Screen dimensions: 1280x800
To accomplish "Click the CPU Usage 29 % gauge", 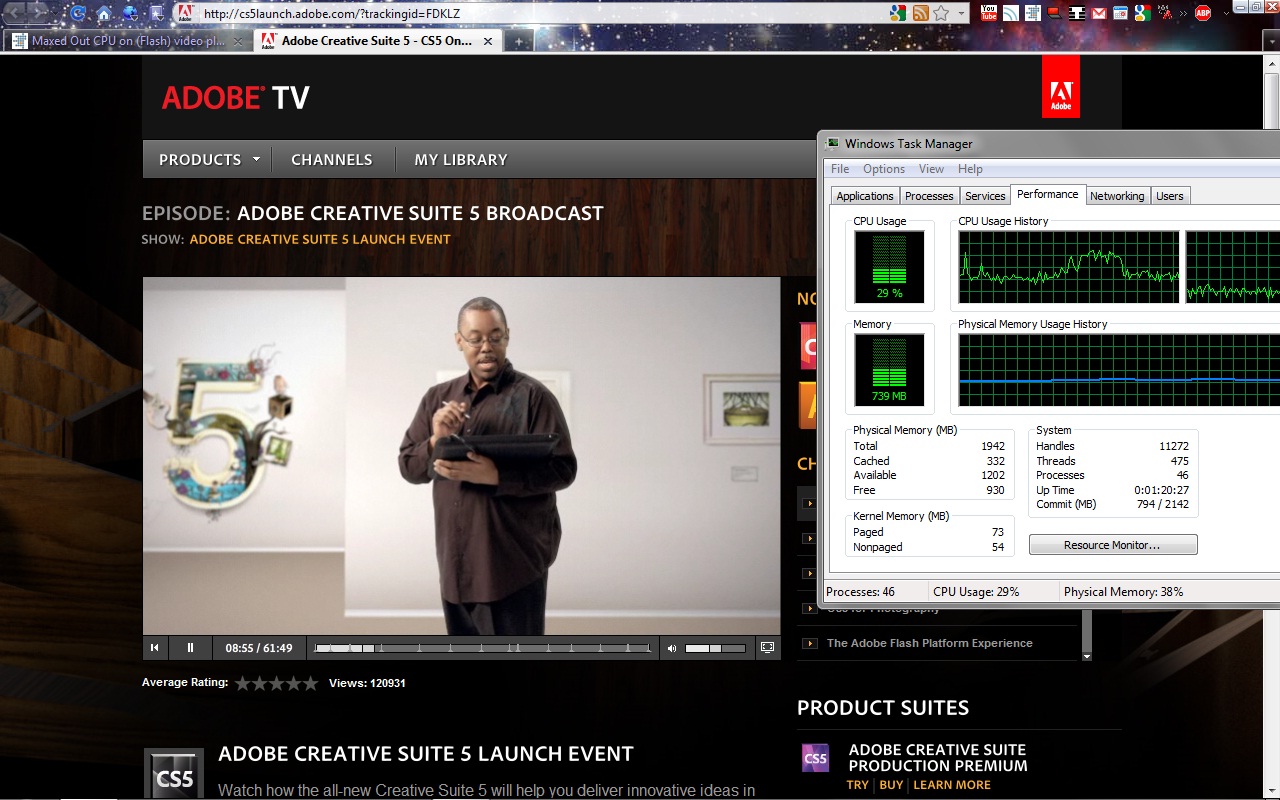I will [889, 266].
